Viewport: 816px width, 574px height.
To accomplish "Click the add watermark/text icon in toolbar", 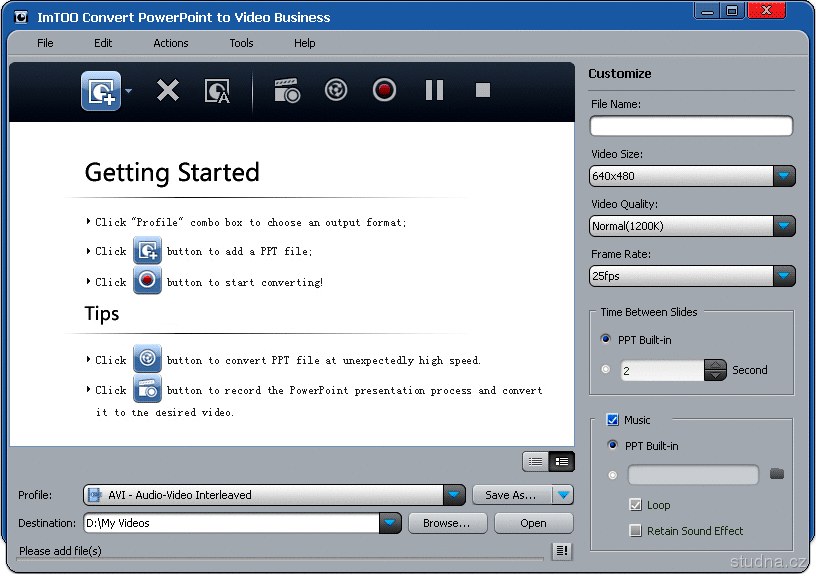I will click(217, 91).
